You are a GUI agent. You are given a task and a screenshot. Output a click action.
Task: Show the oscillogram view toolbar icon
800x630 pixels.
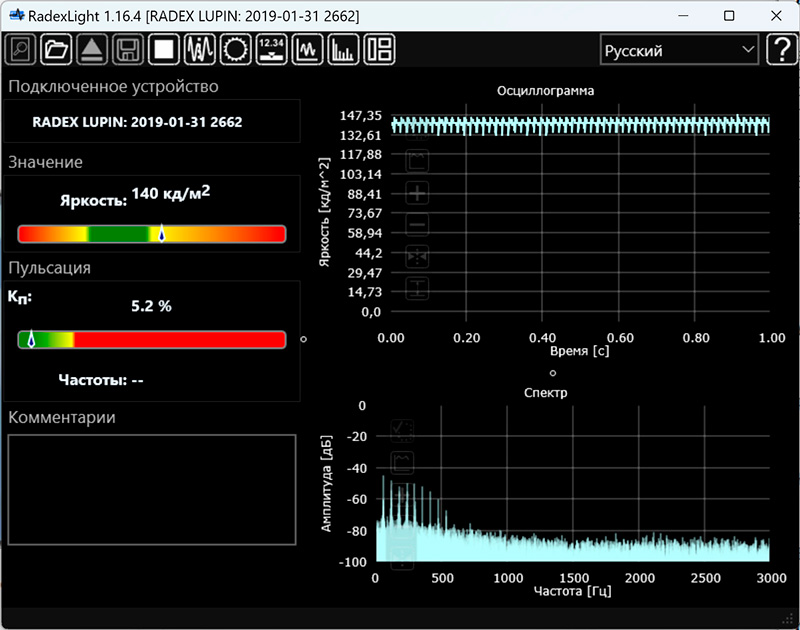point(307,49)
